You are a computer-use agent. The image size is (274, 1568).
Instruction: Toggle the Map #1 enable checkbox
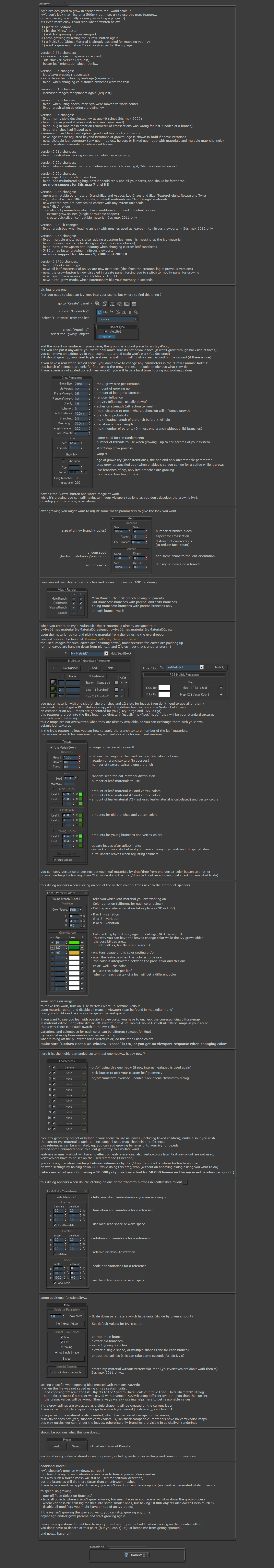(221, 688)
